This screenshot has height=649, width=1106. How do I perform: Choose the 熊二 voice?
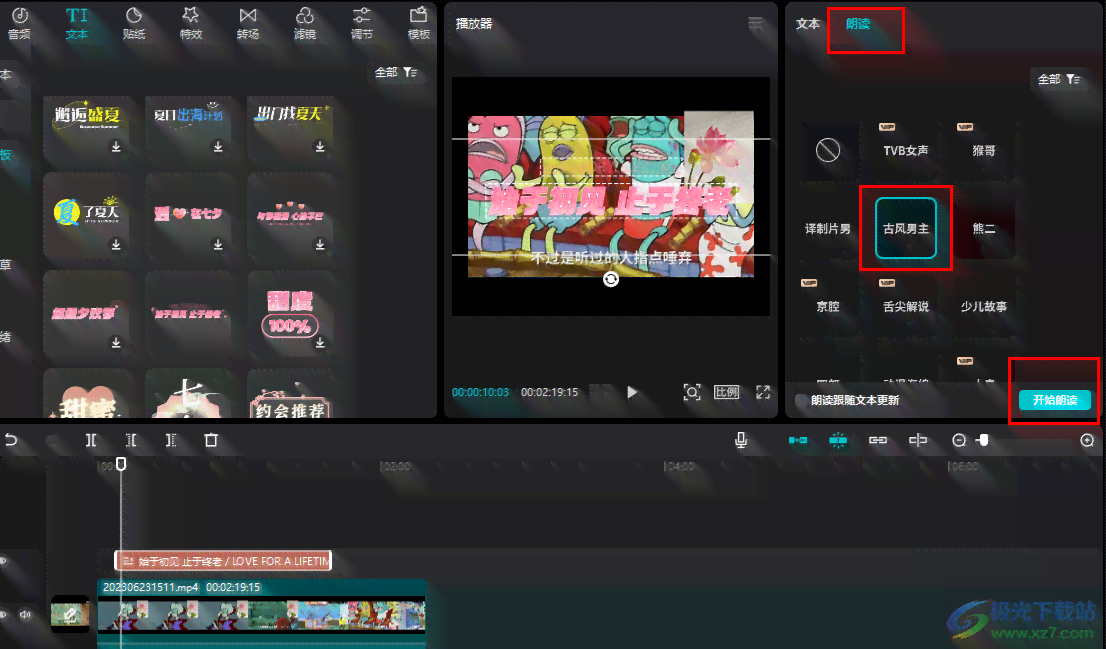coord(984,229)
